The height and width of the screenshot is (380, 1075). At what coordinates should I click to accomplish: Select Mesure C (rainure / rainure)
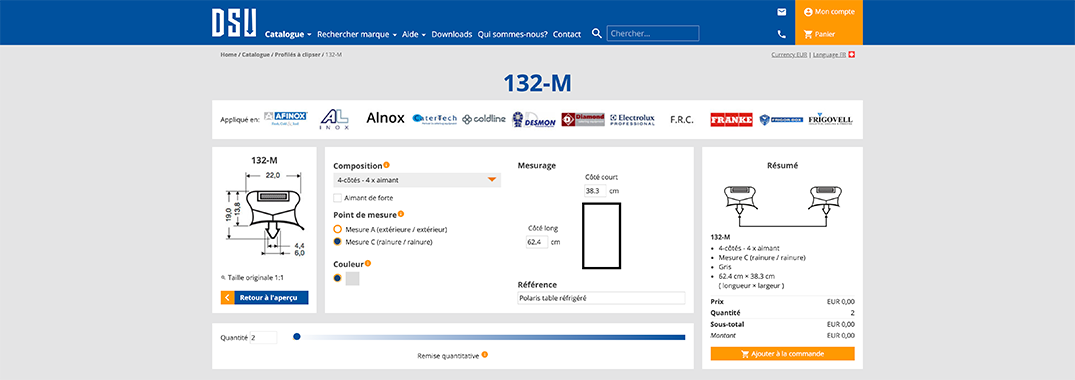(337, 241)
